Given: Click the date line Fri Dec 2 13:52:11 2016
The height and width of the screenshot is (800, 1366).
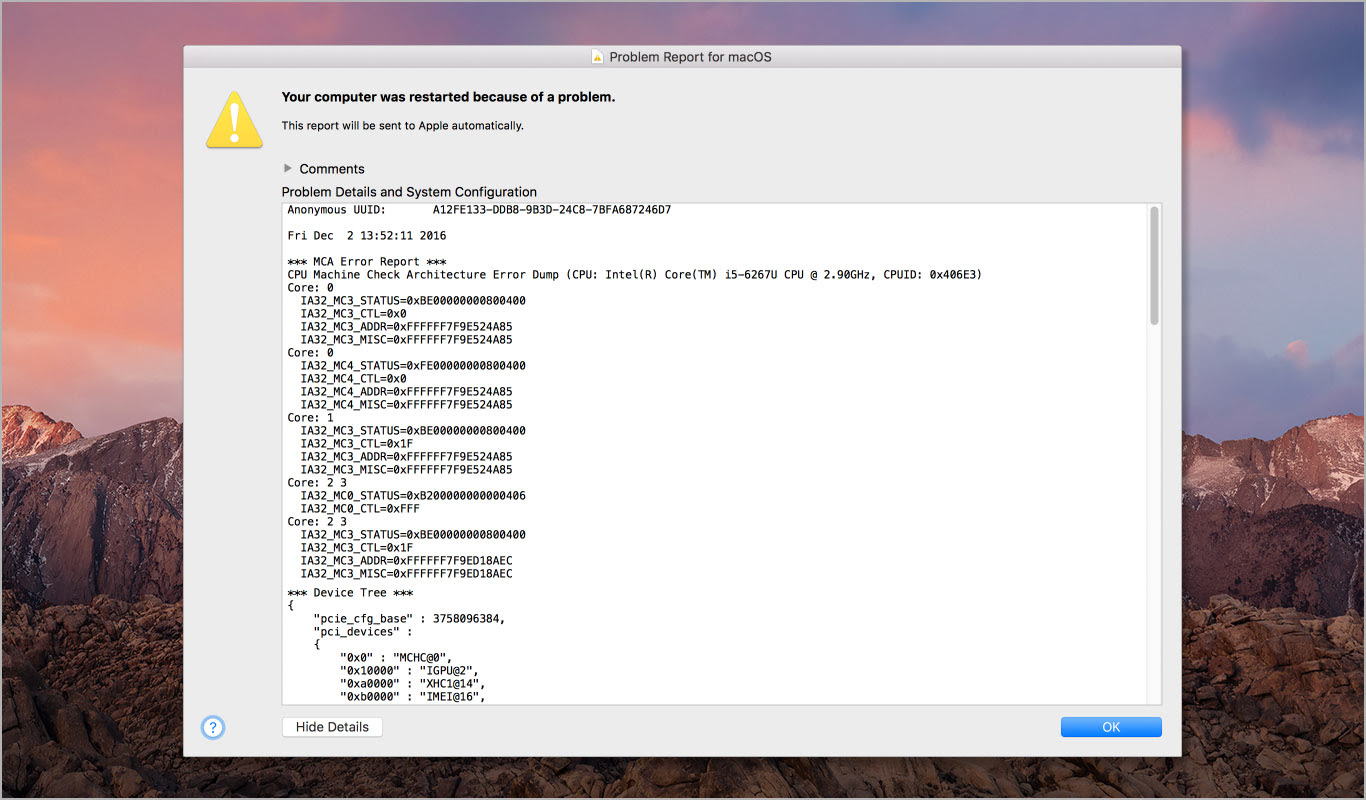Looking at the screenshot, I should pos(367,236).
